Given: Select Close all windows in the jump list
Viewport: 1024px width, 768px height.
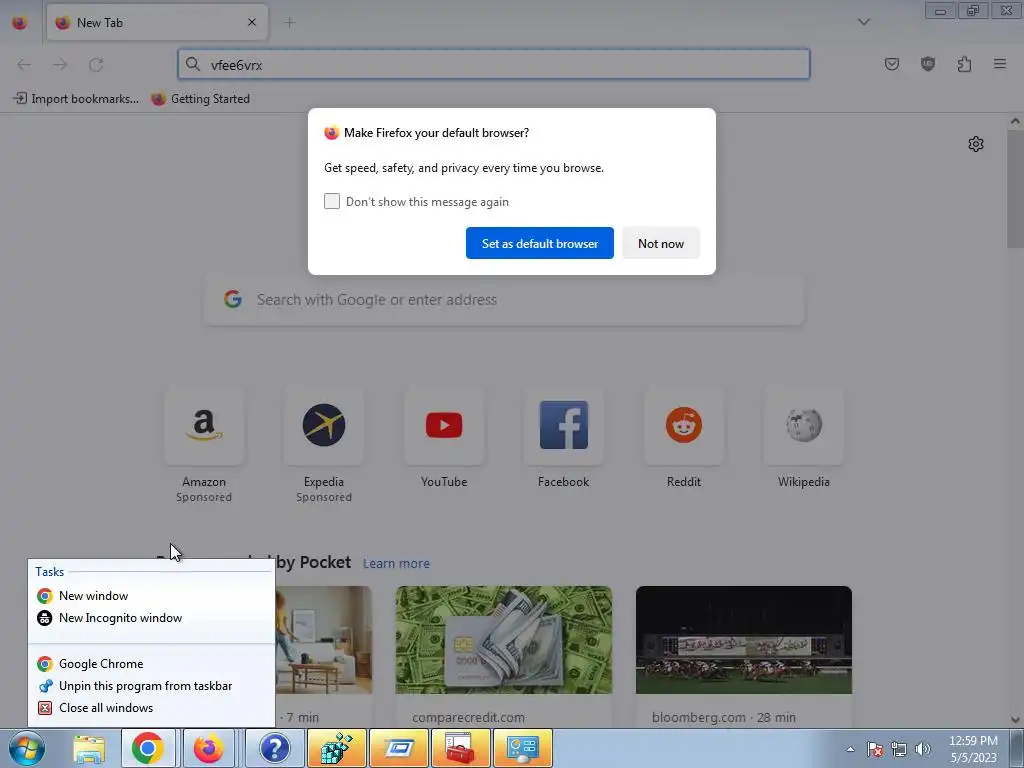Looking at the screenshot, I should point(152,708).
